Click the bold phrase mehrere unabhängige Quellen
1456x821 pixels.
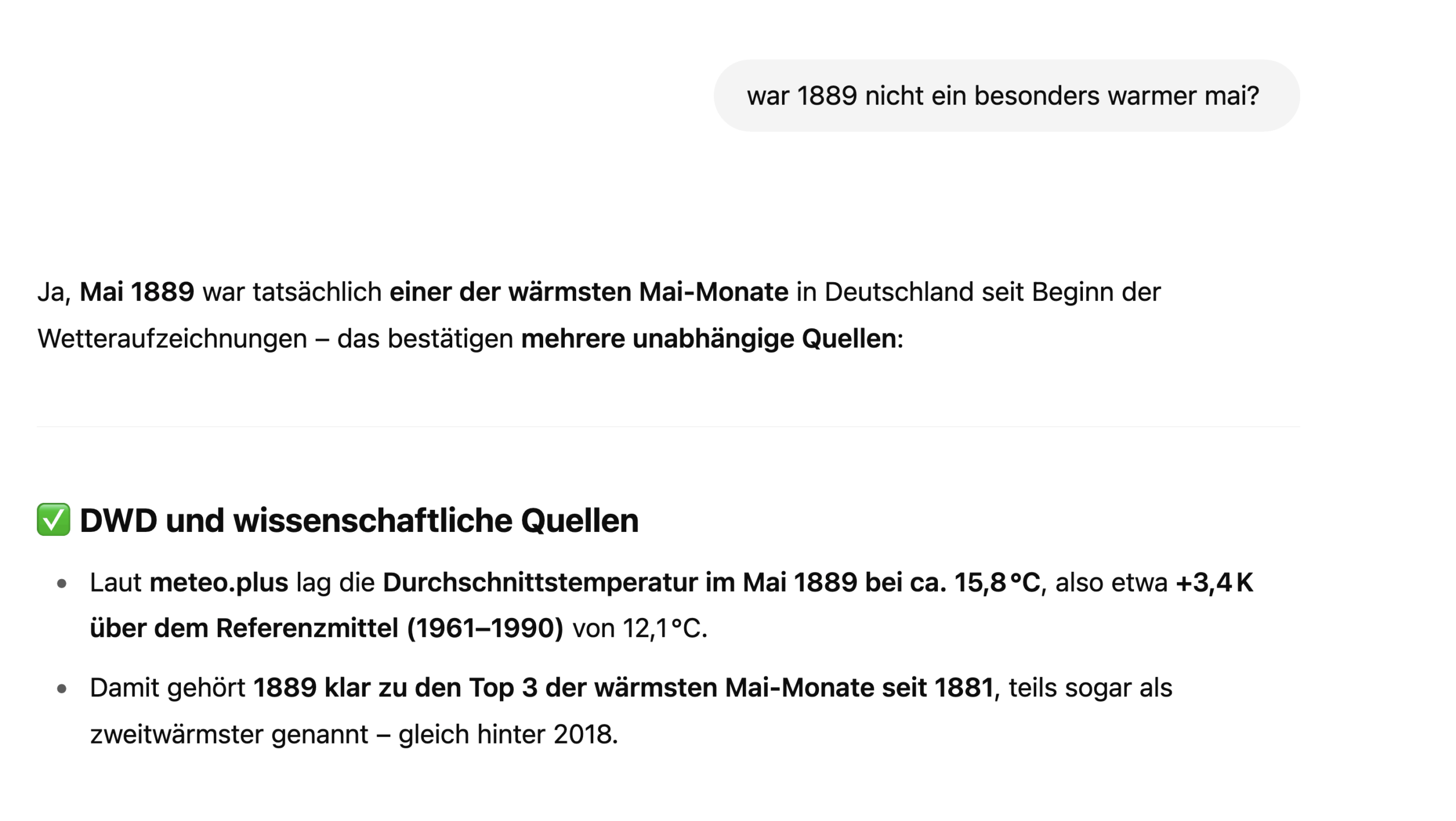[709, 339]
